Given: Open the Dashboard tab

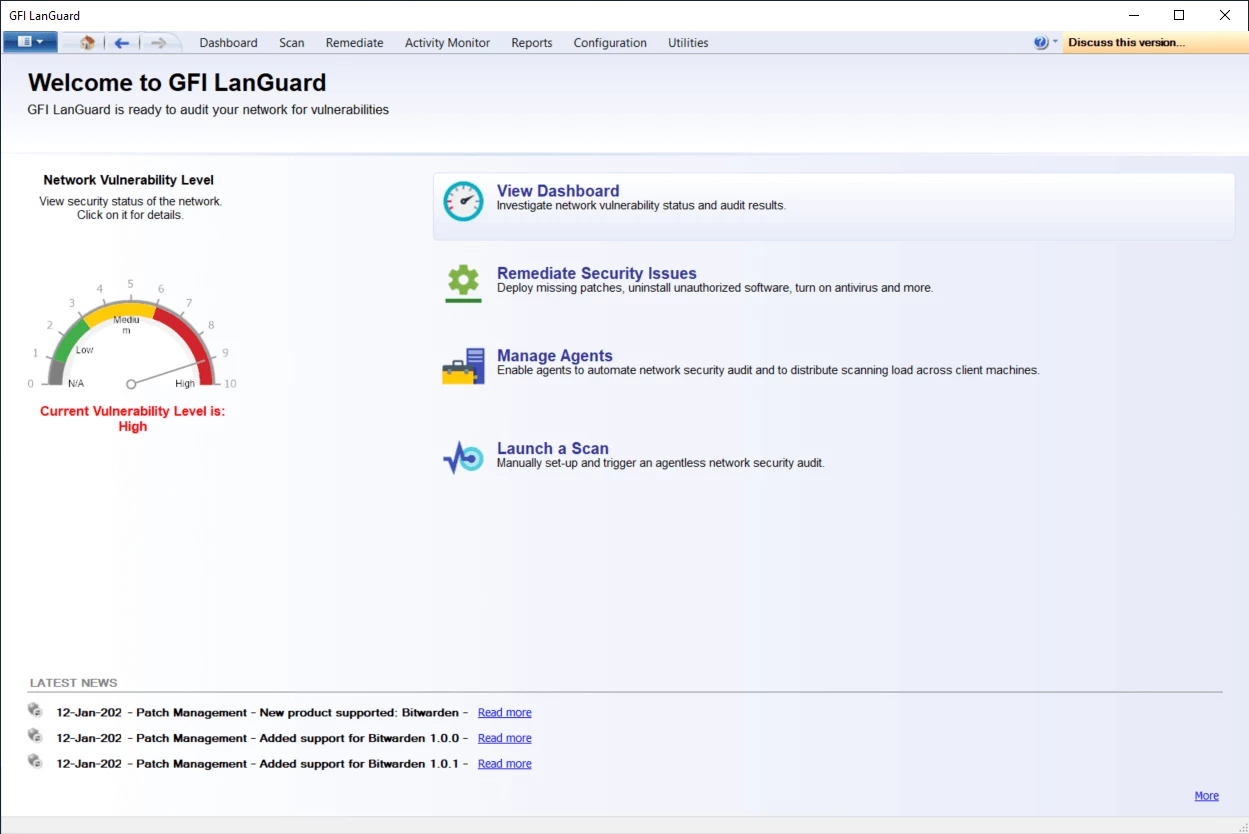Looking at the screenshot, I should point(228,42).
